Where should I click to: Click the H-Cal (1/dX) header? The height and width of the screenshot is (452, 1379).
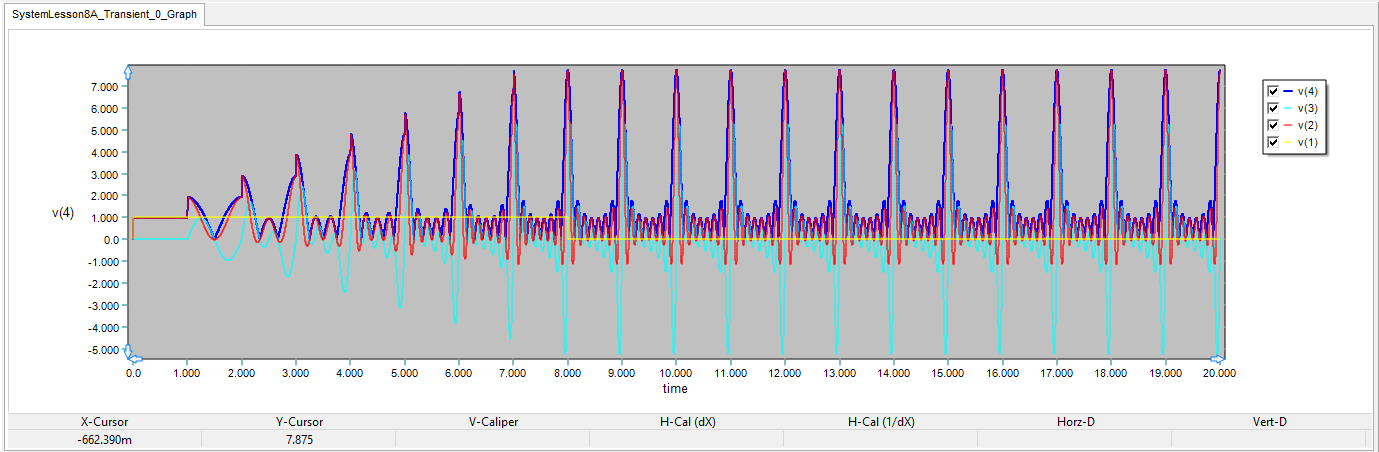(881, 422)
